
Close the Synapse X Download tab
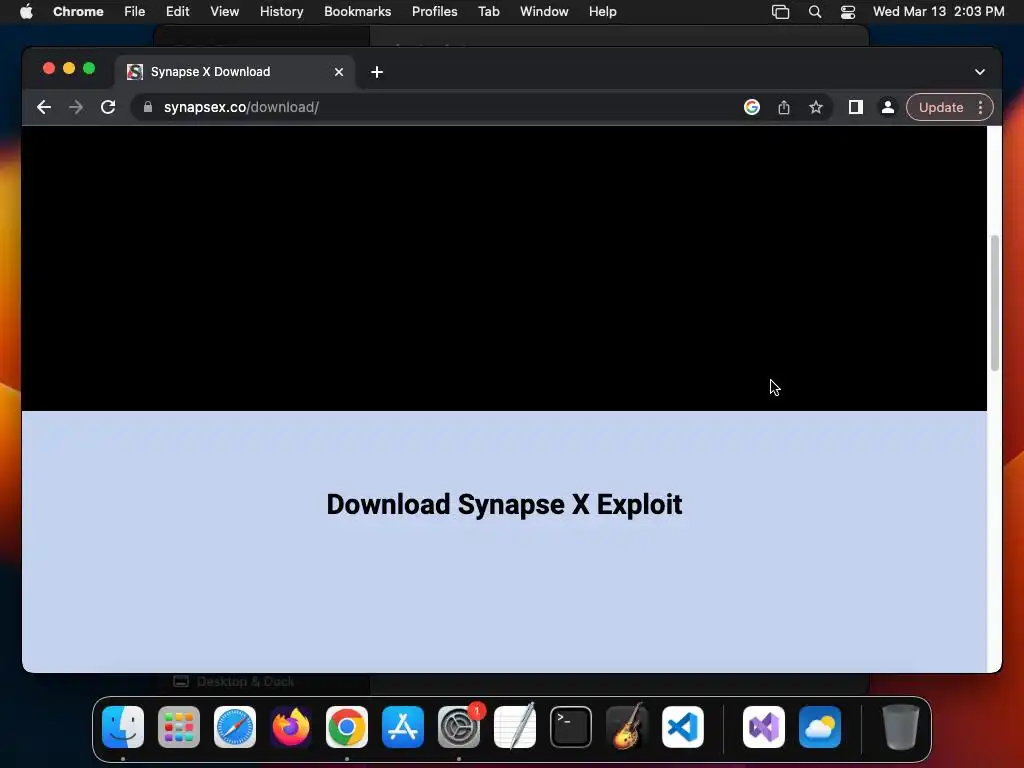pyautogui.click(x=339, y=72)
